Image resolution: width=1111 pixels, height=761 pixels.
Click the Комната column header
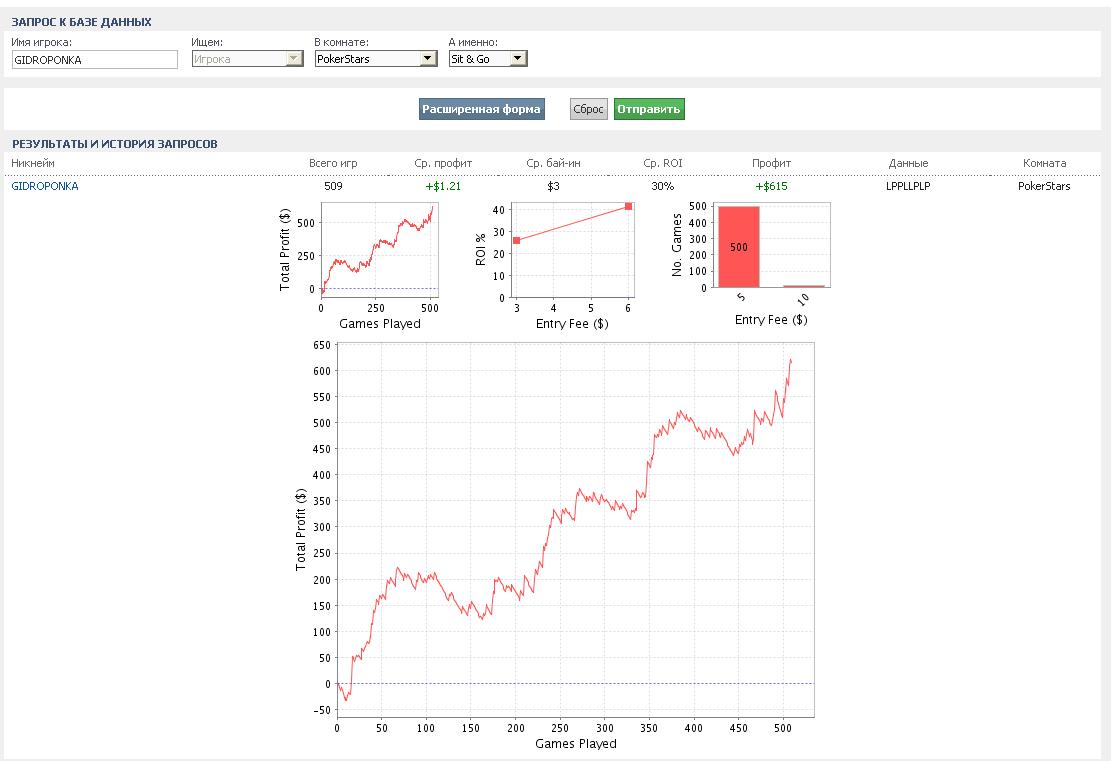pyautogui.click(x=1044, y=163)
